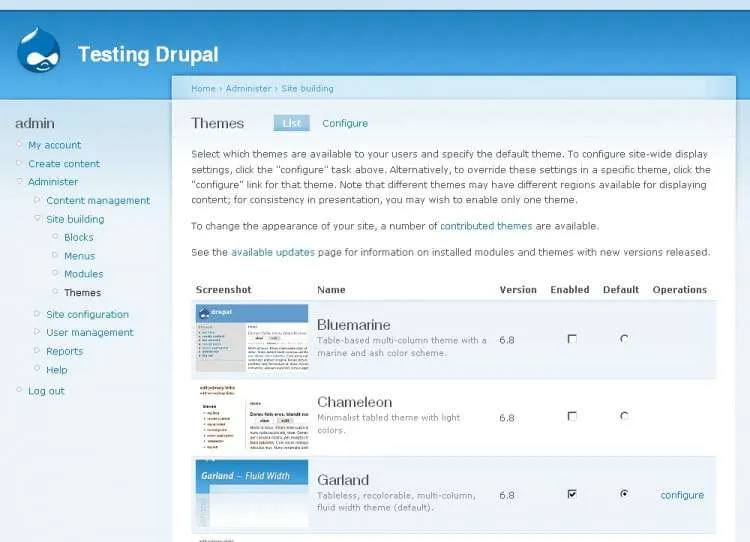This screenshot has width=750, height=542.
Task: Click the Administer menu item
Action: [x=53, y=182]
